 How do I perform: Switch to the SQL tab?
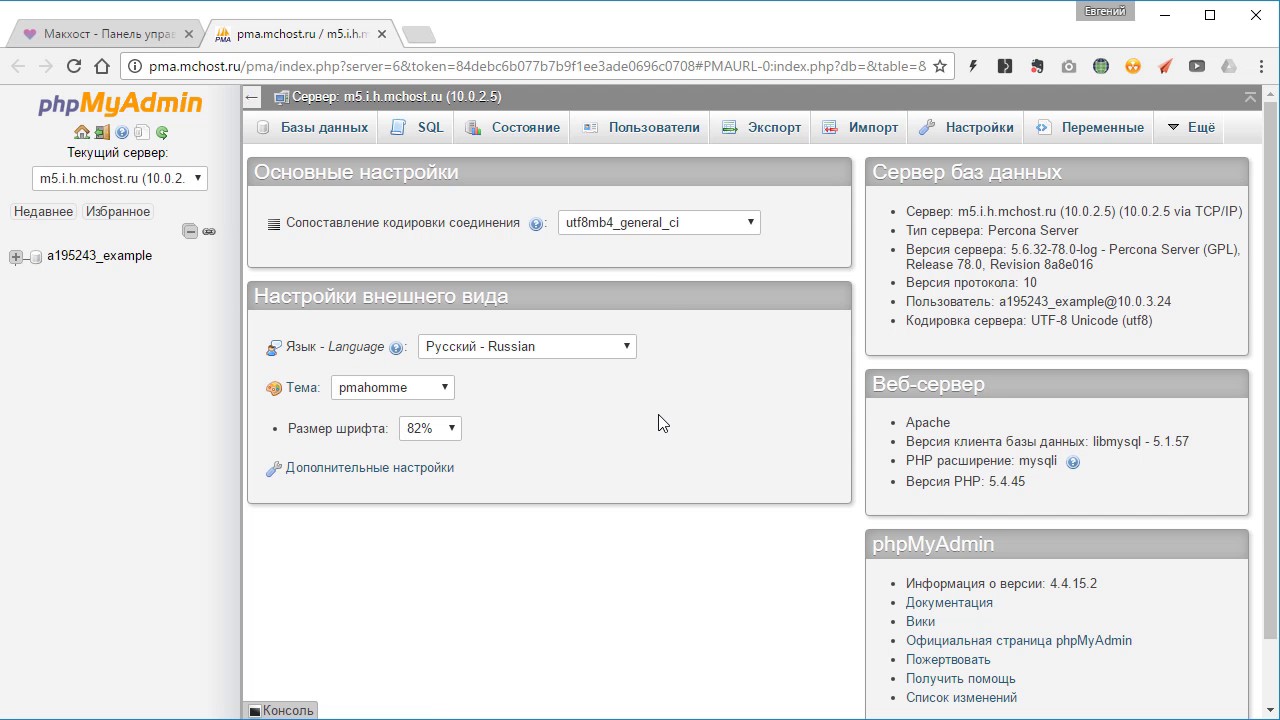click(x=417, y=127)
